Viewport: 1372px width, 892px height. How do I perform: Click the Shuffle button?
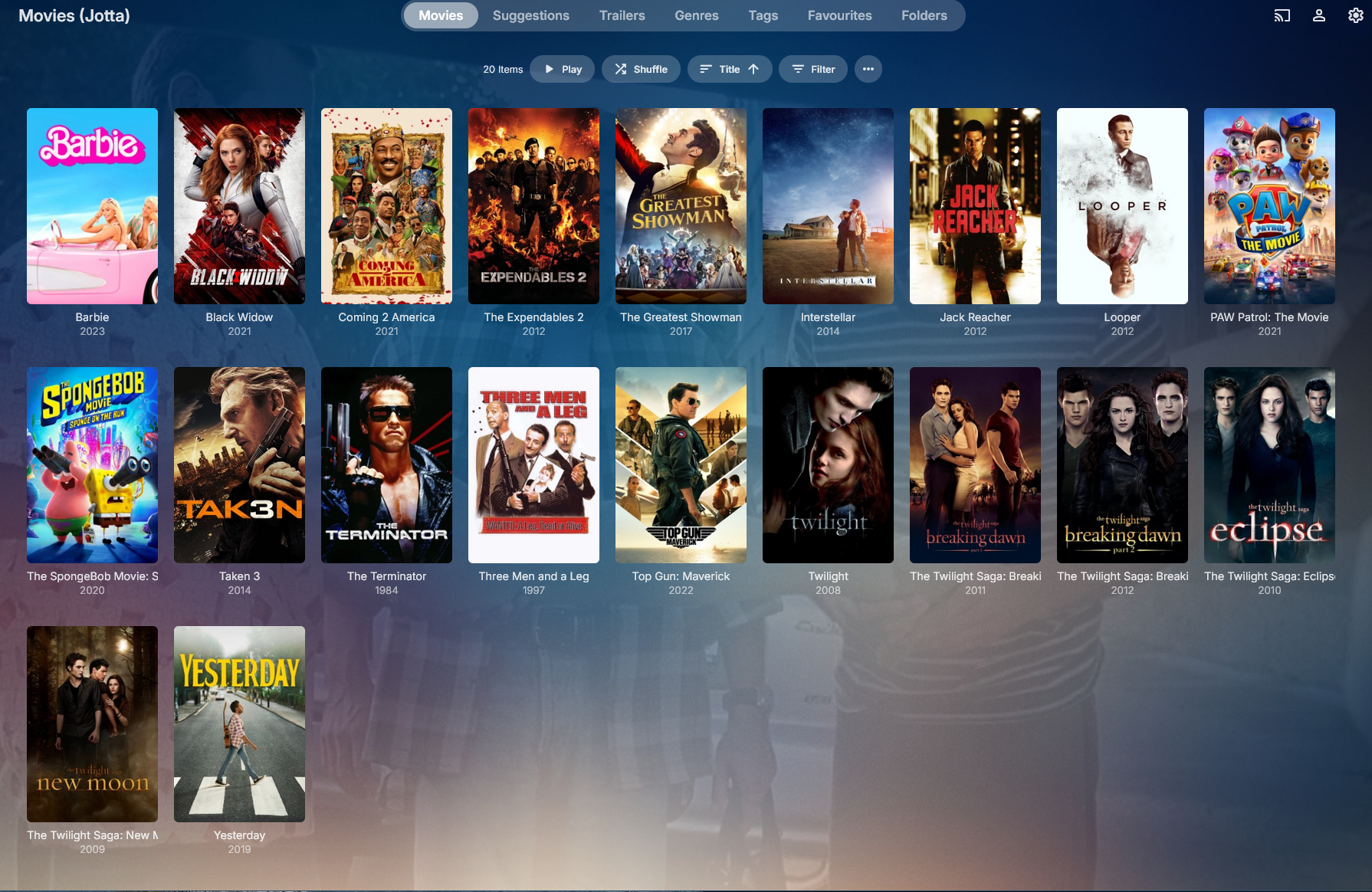point(641,69)
